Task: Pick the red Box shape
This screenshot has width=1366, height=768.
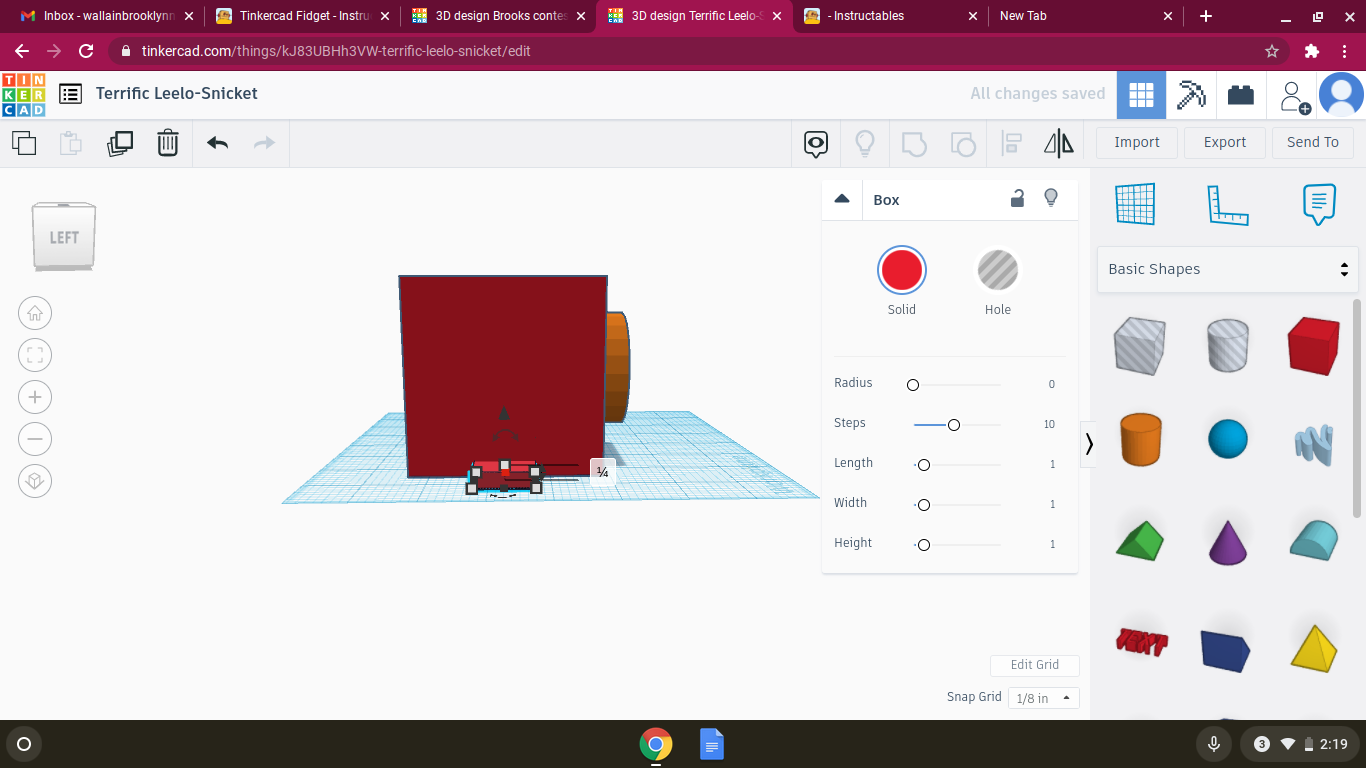Action: (1314, 346)
